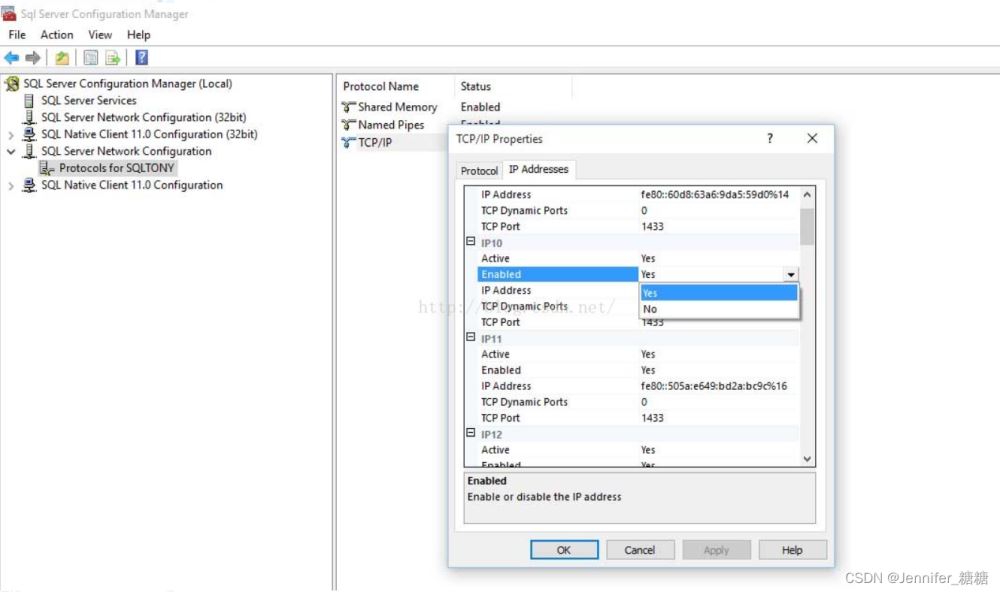Click the SQL Server Configuration Manager root icon
Image resolution: width=1000 pixels, height=592 pixels.
(x=12, y=84)
